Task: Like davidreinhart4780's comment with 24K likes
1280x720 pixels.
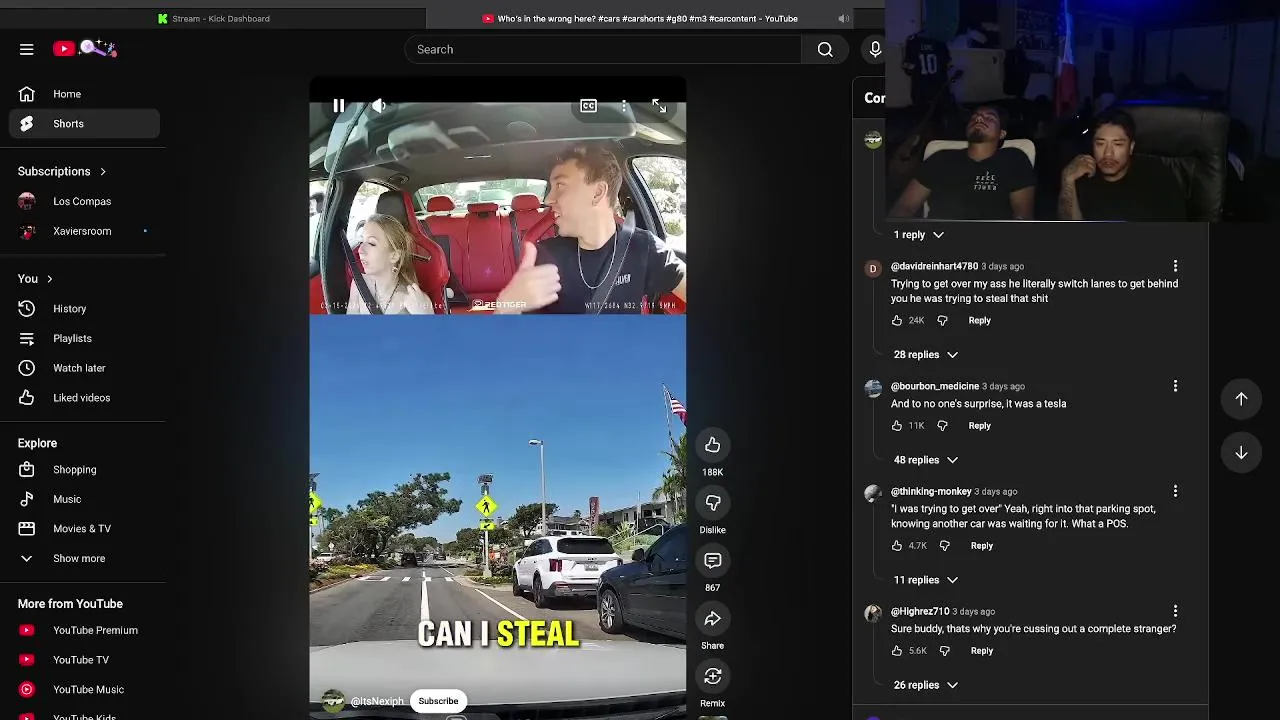Action: pyautogui.click(x=897, y=321)
